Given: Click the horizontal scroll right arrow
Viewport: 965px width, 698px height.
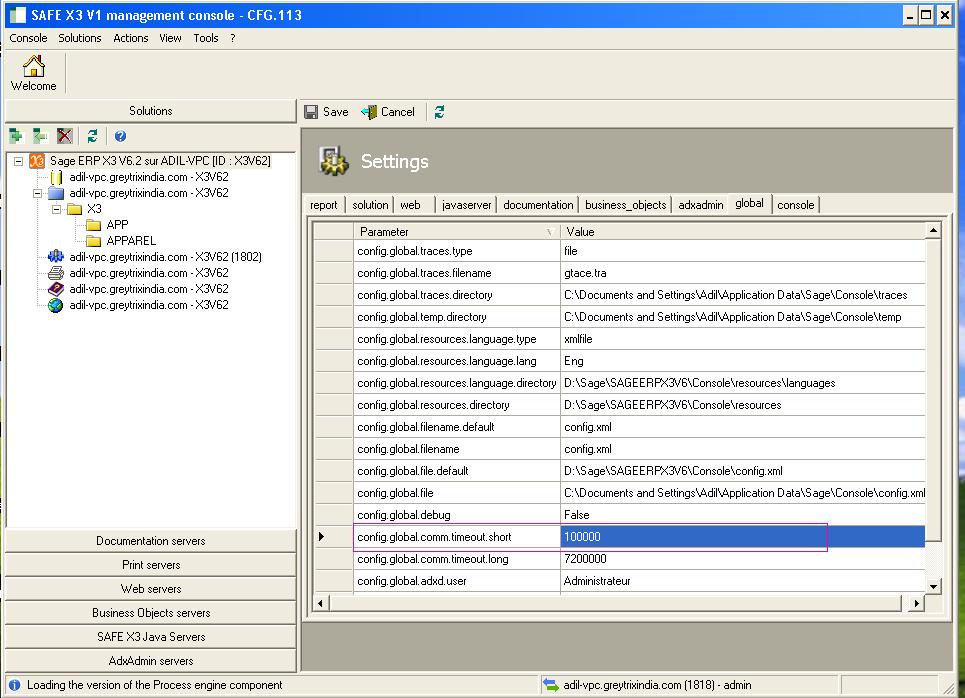Looking at the screenshot, I should pyautogui.click(x=917, y=603).
